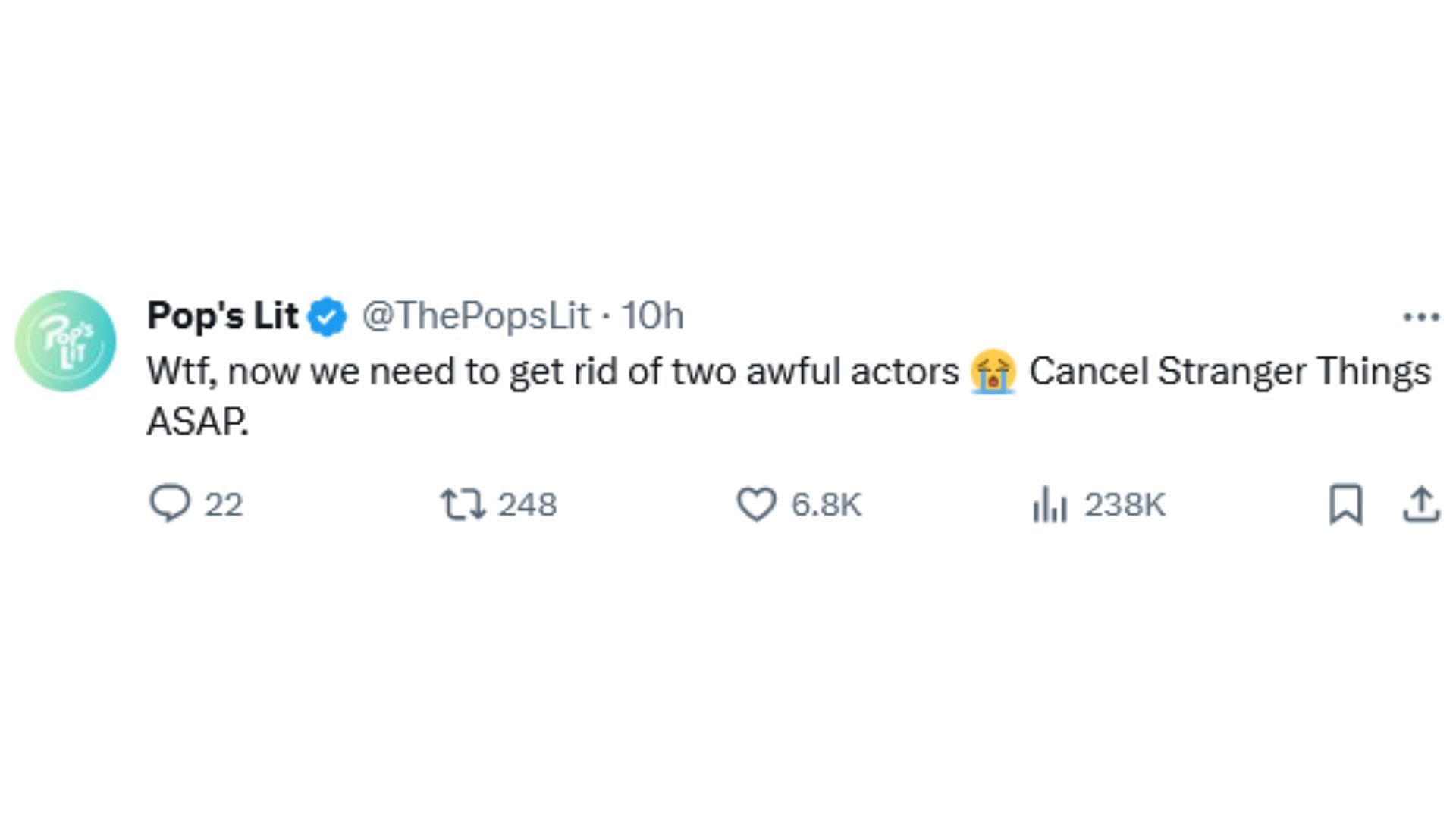This screenshot has height=819, width=1456.
Task: Click the word ASAP in the tweet
Action: point(197,422)
